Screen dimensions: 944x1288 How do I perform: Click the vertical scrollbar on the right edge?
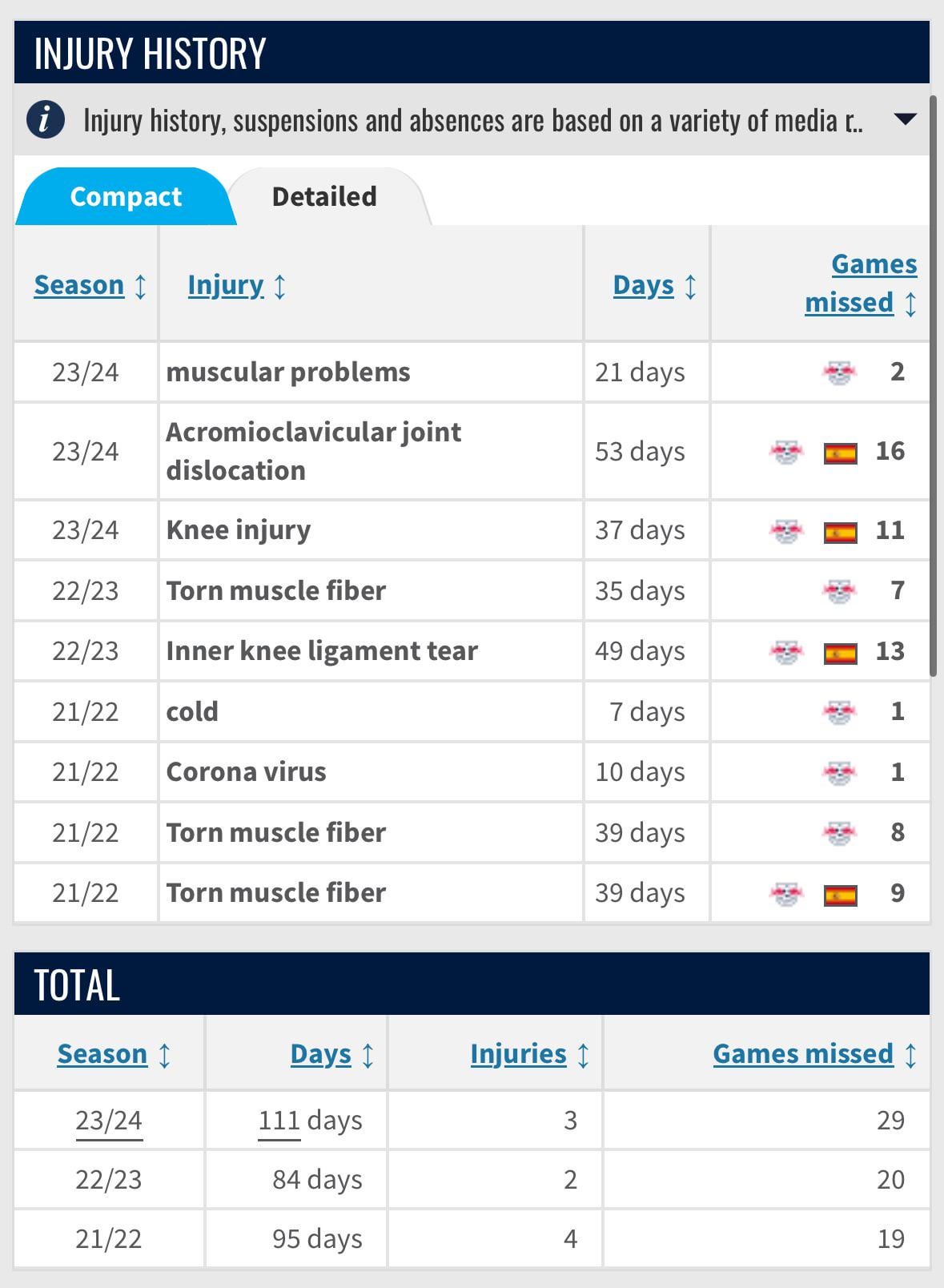point(933,386)
